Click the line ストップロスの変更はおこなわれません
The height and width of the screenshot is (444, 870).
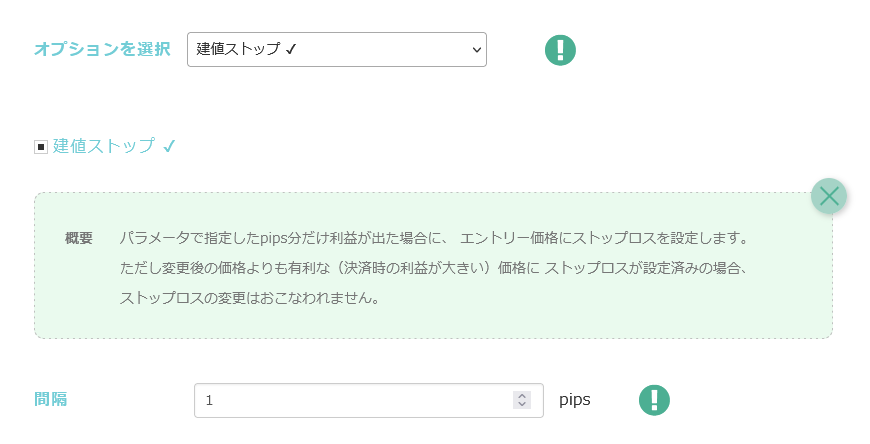[x=249, y=298]
